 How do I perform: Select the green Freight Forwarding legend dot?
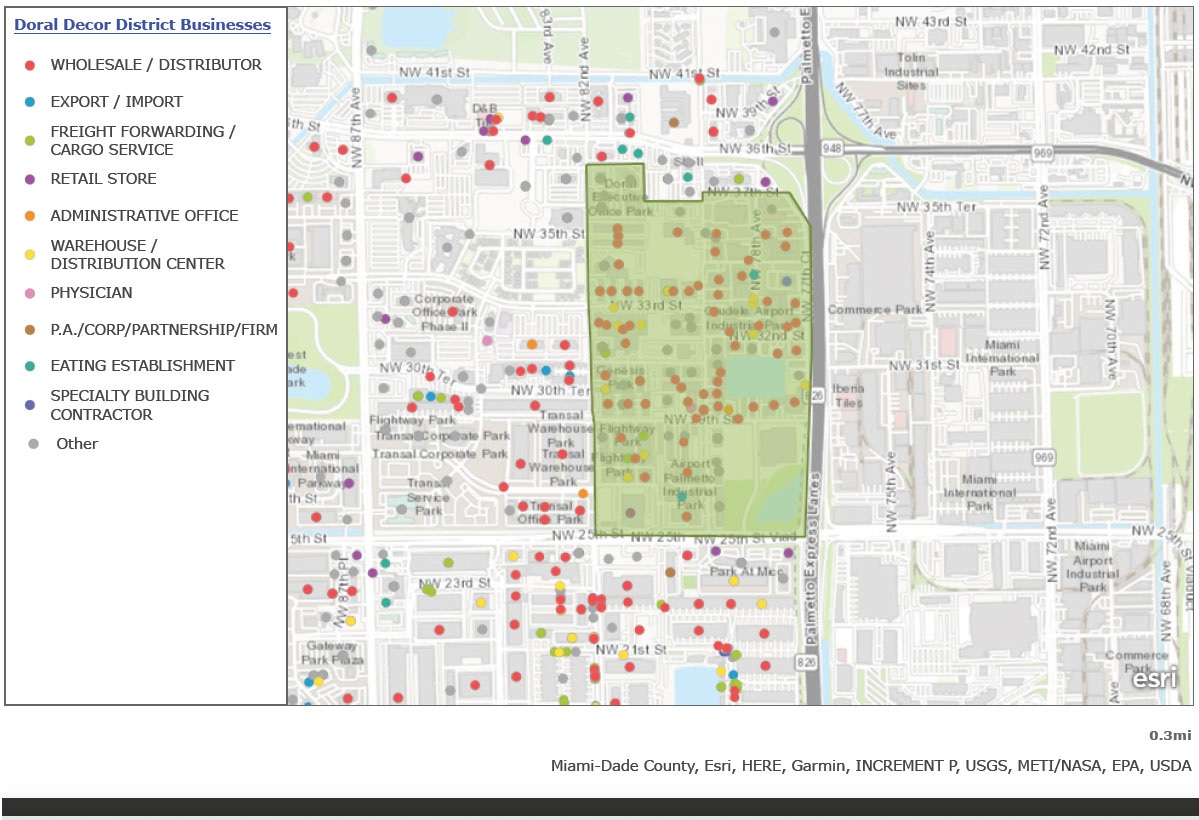pyautogui.click(x=30, y=141)
